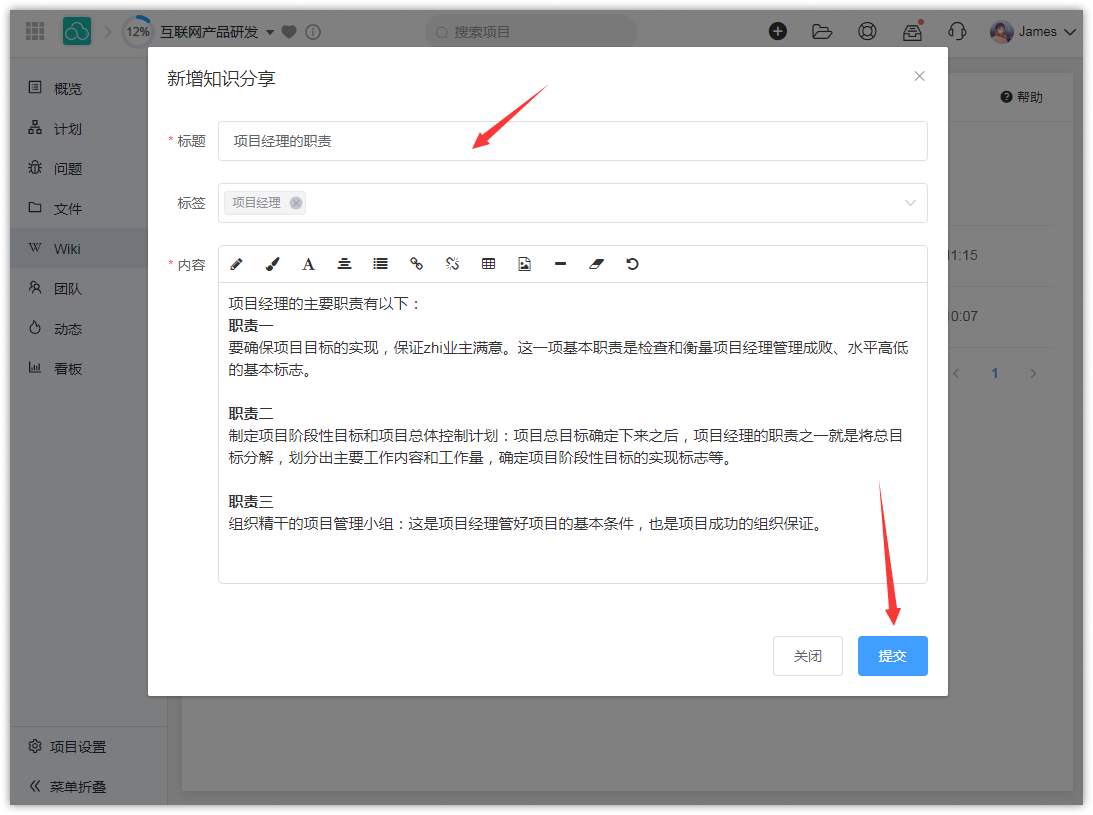Image resolution: width=1093 pixels, height=815 pixels.
Task: Insert a list using the list icon
Action: (x=380, y=264)
